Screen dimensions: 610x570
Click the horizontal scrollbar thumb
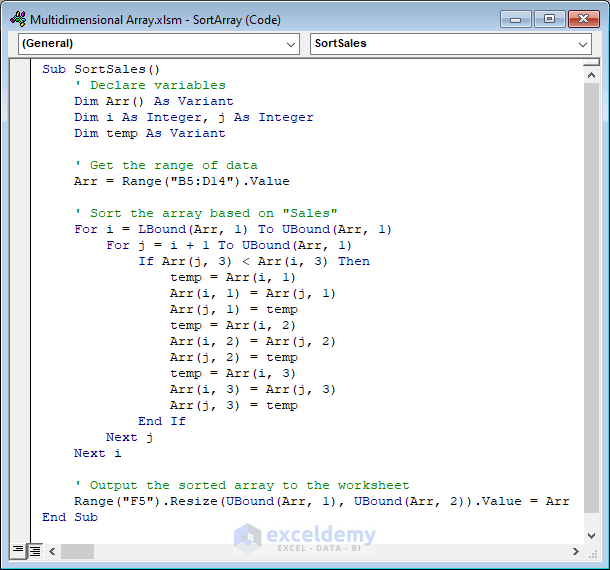[77, 551]
